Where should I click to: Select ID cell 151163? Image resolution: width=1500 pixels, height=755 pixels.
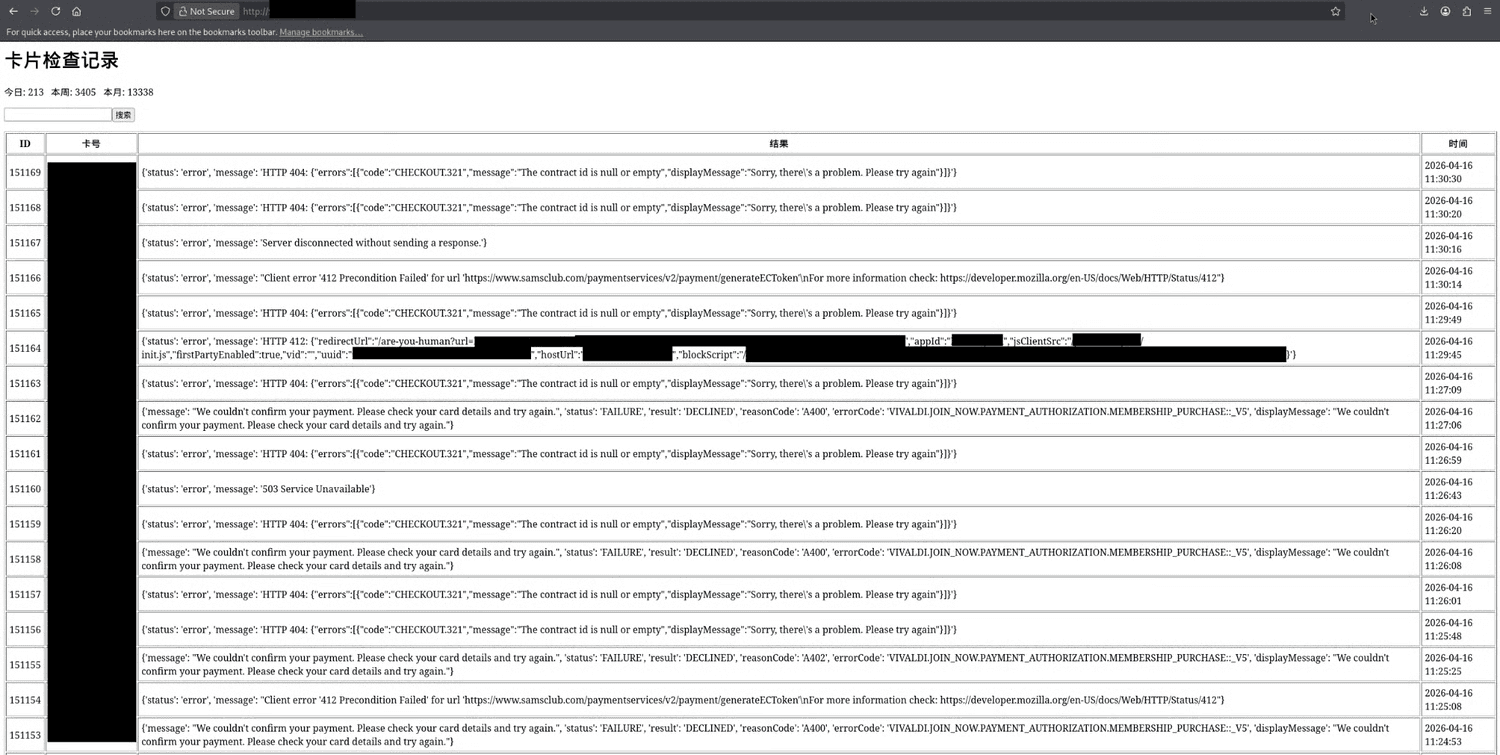[x=25, y=384]
